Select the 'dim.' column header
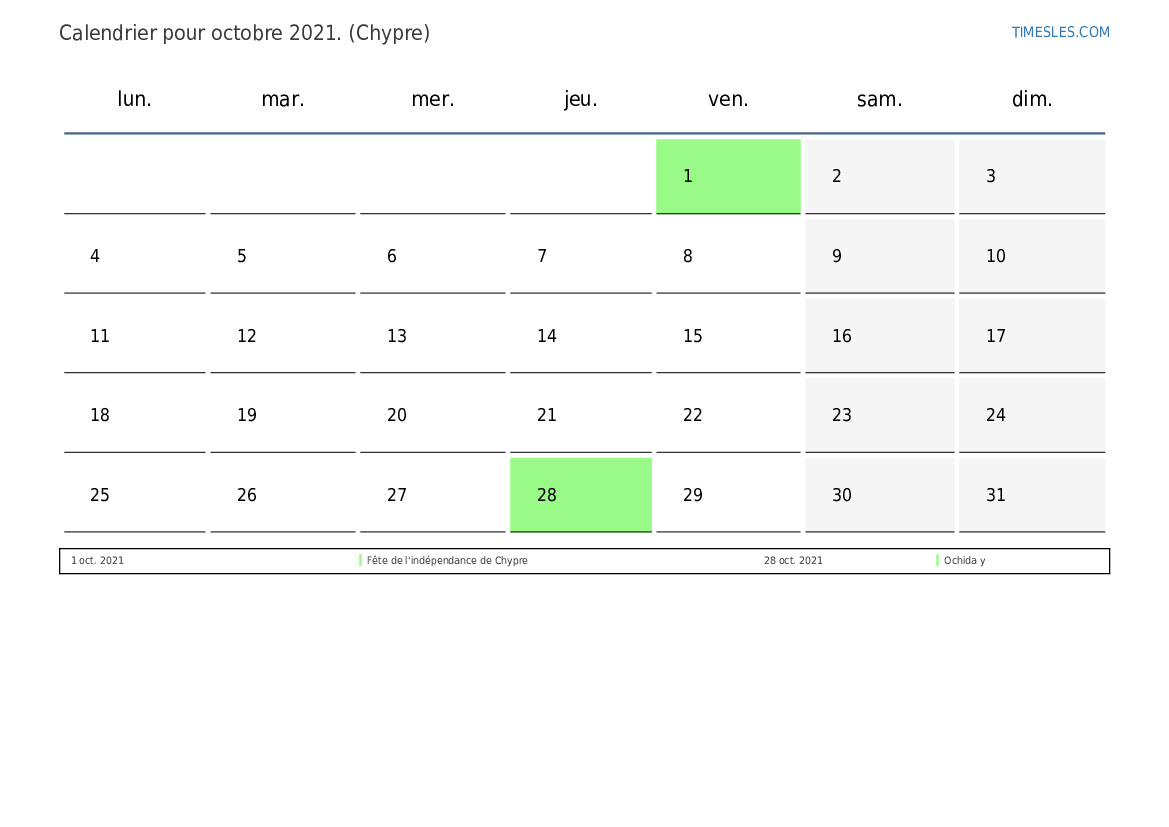The height and width of the screenshot is (827, 1169). (x=1032, y=99)
